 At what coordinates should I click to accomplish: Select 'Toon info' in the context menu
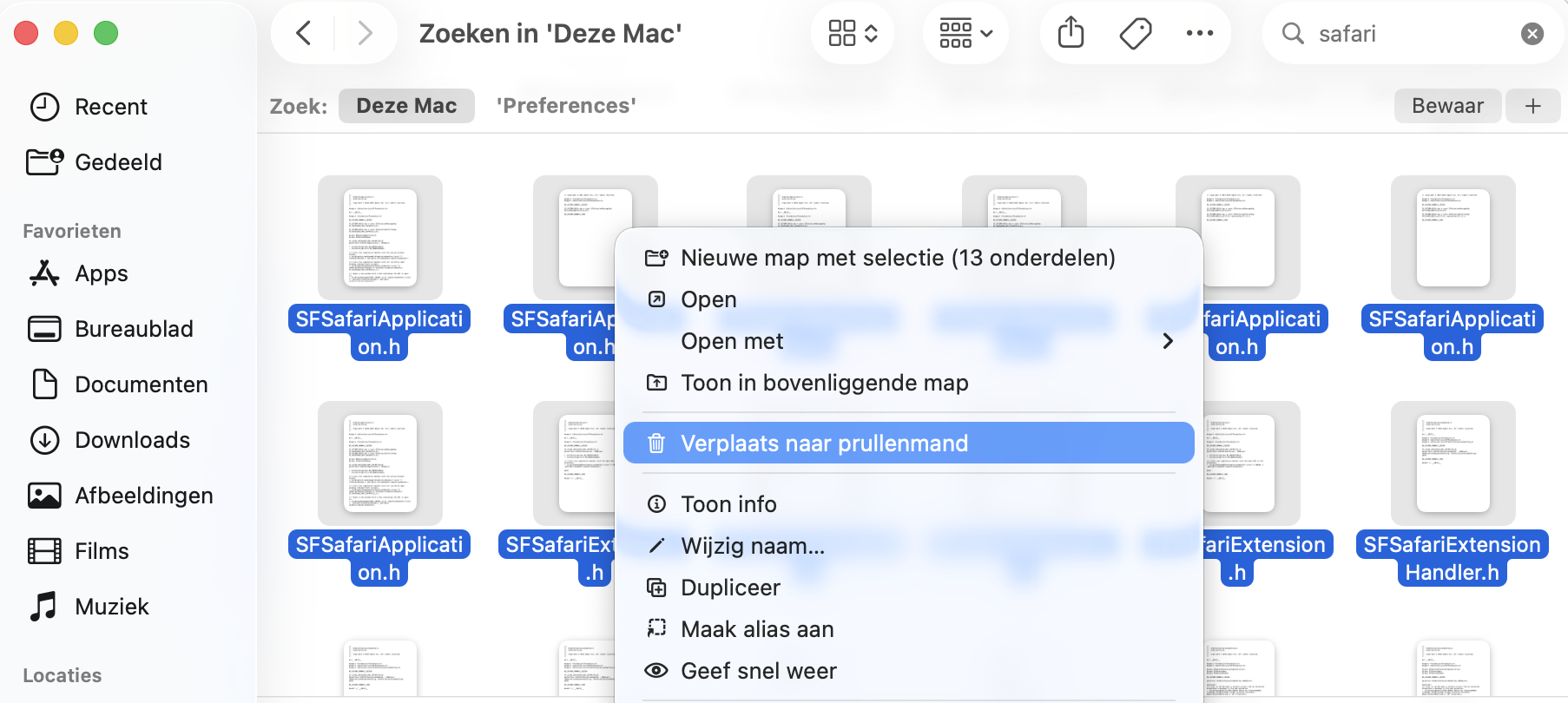point(728,504)
